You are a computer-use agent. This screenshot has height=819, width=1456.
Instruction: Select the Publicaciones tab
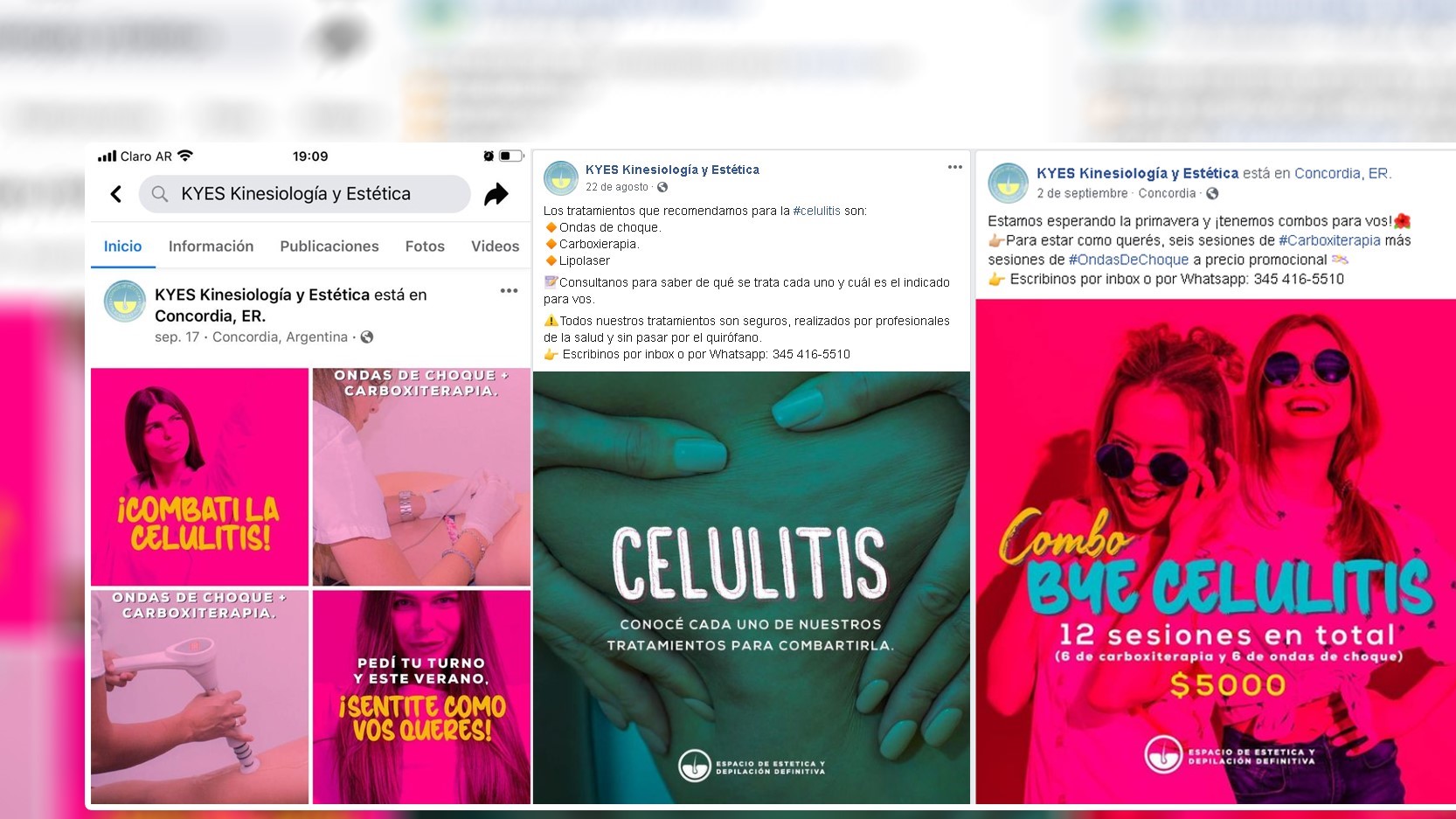(329, 246)
